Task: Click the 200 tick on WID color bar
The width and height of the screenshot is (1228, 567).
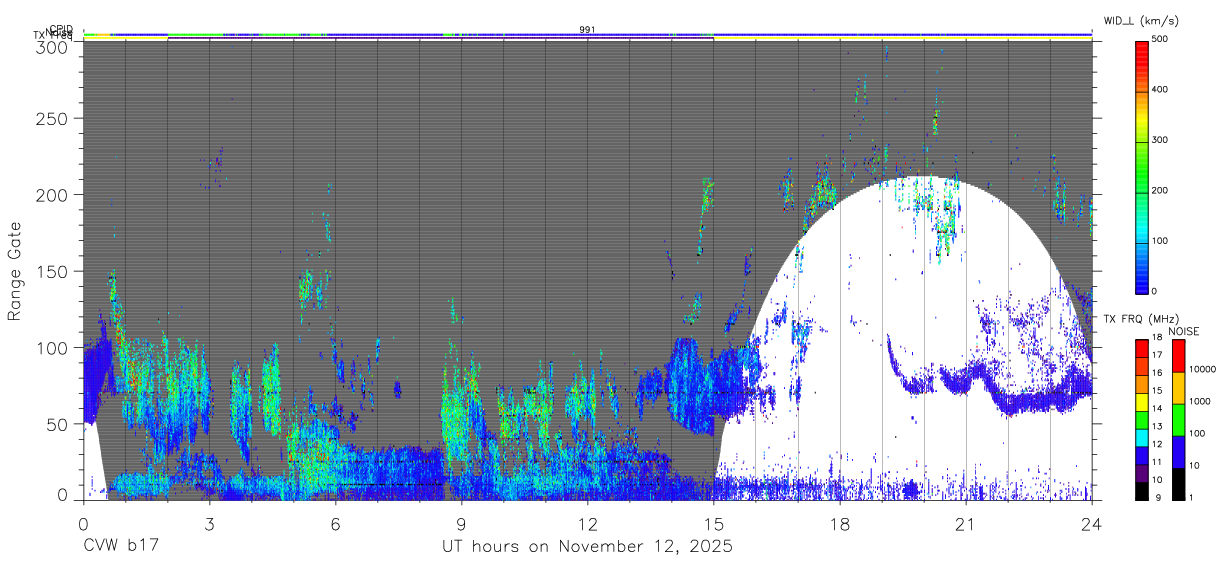Action: (1160, 190)
